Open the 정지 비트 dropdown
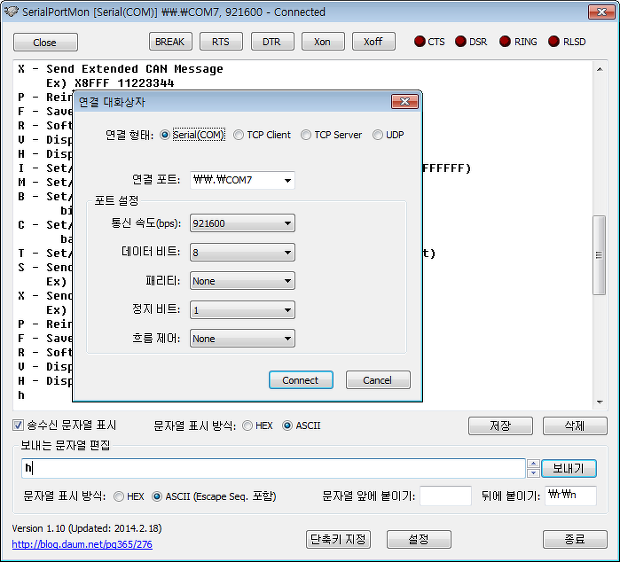Screen dimensions: 620x562 pos(242,310)
